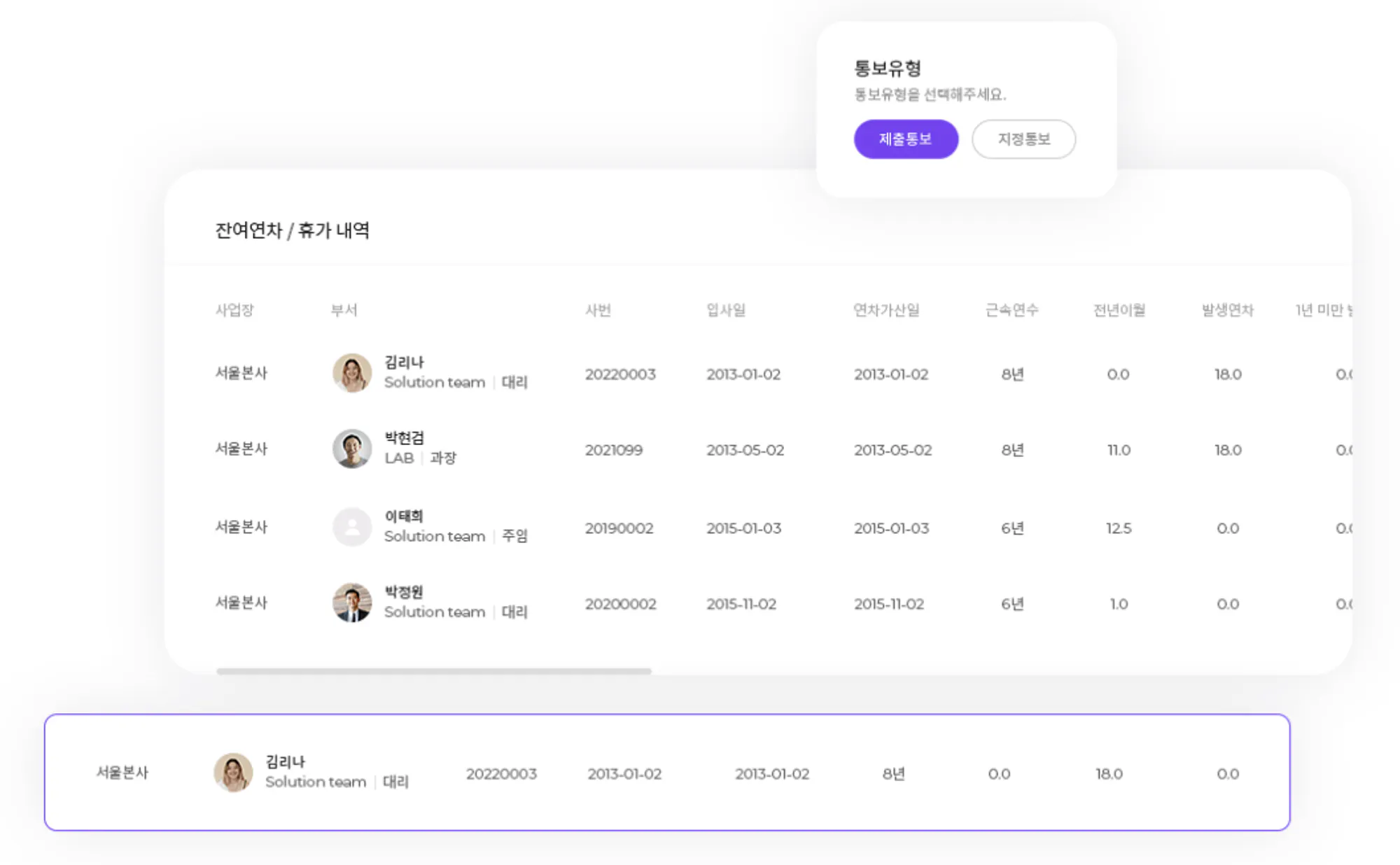
Task: Click the name 이태희
Action: pyautogui.click(x=404, y=516)
